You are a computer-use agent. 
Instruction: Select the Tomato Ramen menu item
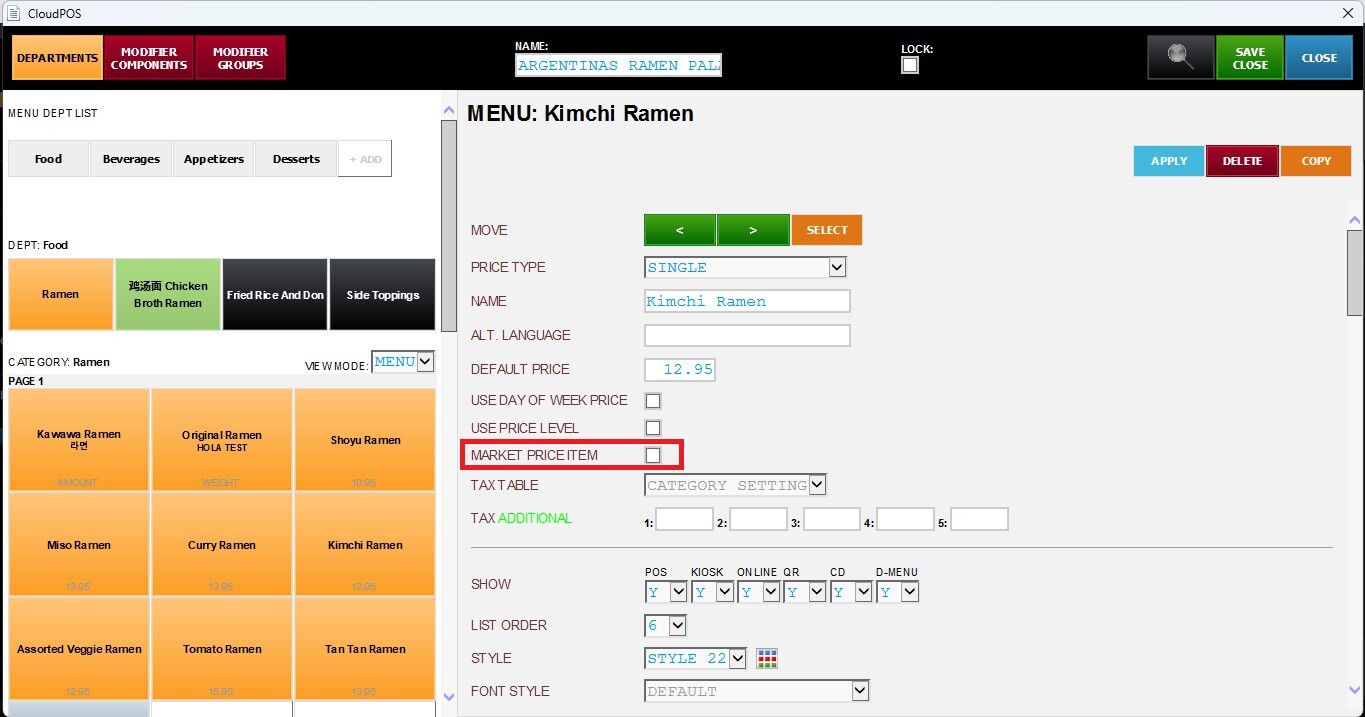[x=222, y=649]
